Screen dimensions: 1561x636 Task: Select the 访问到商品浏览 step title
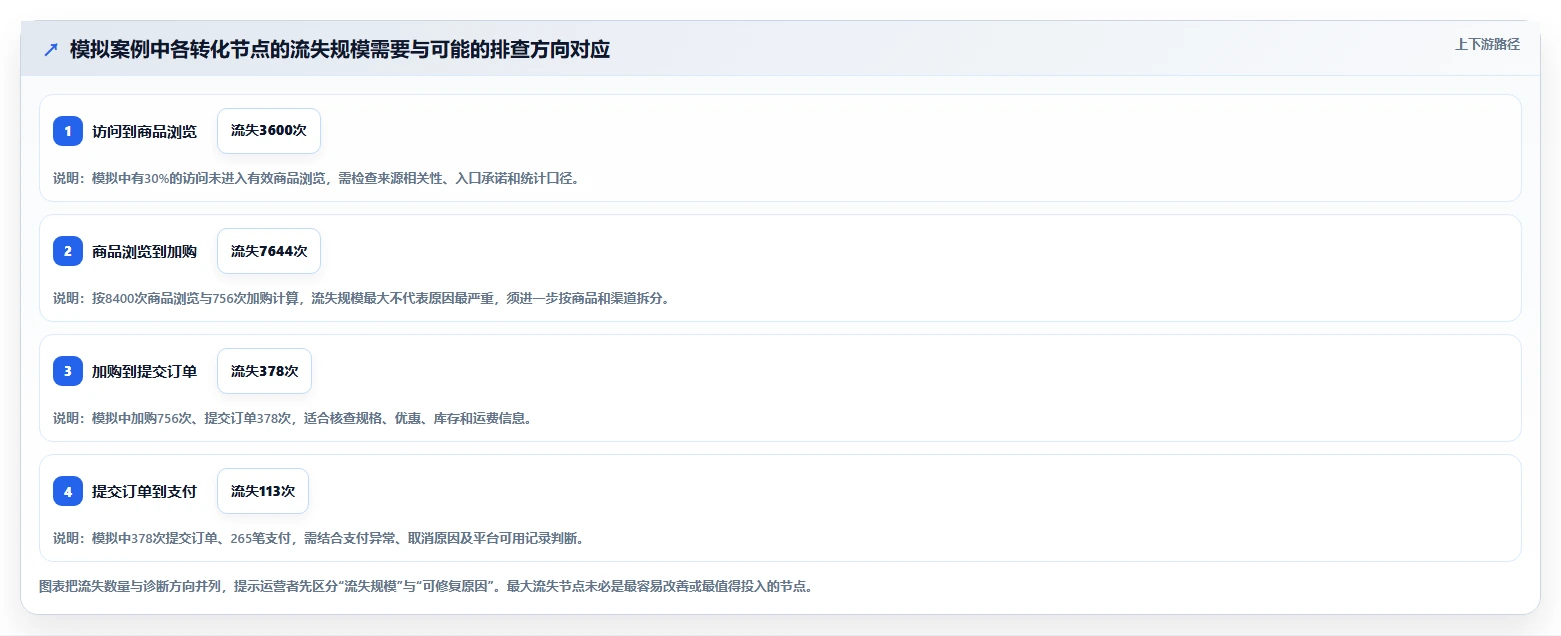[144, 132]
